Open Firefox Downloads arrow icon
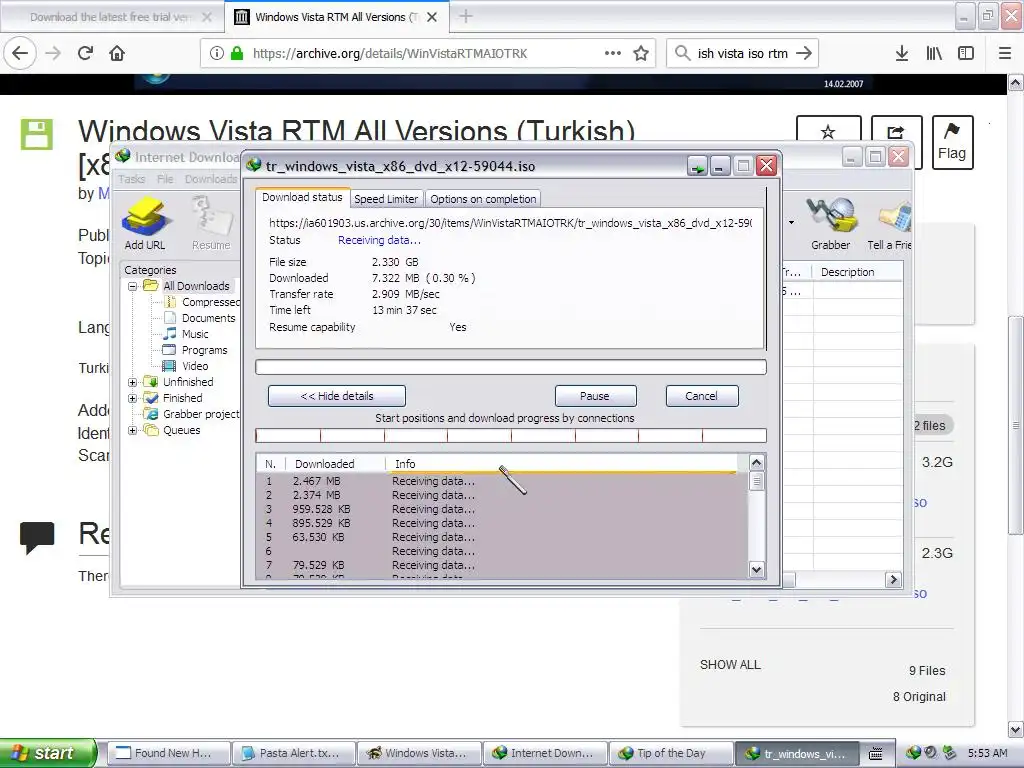Screen dimensions: 1024x768 902,53
